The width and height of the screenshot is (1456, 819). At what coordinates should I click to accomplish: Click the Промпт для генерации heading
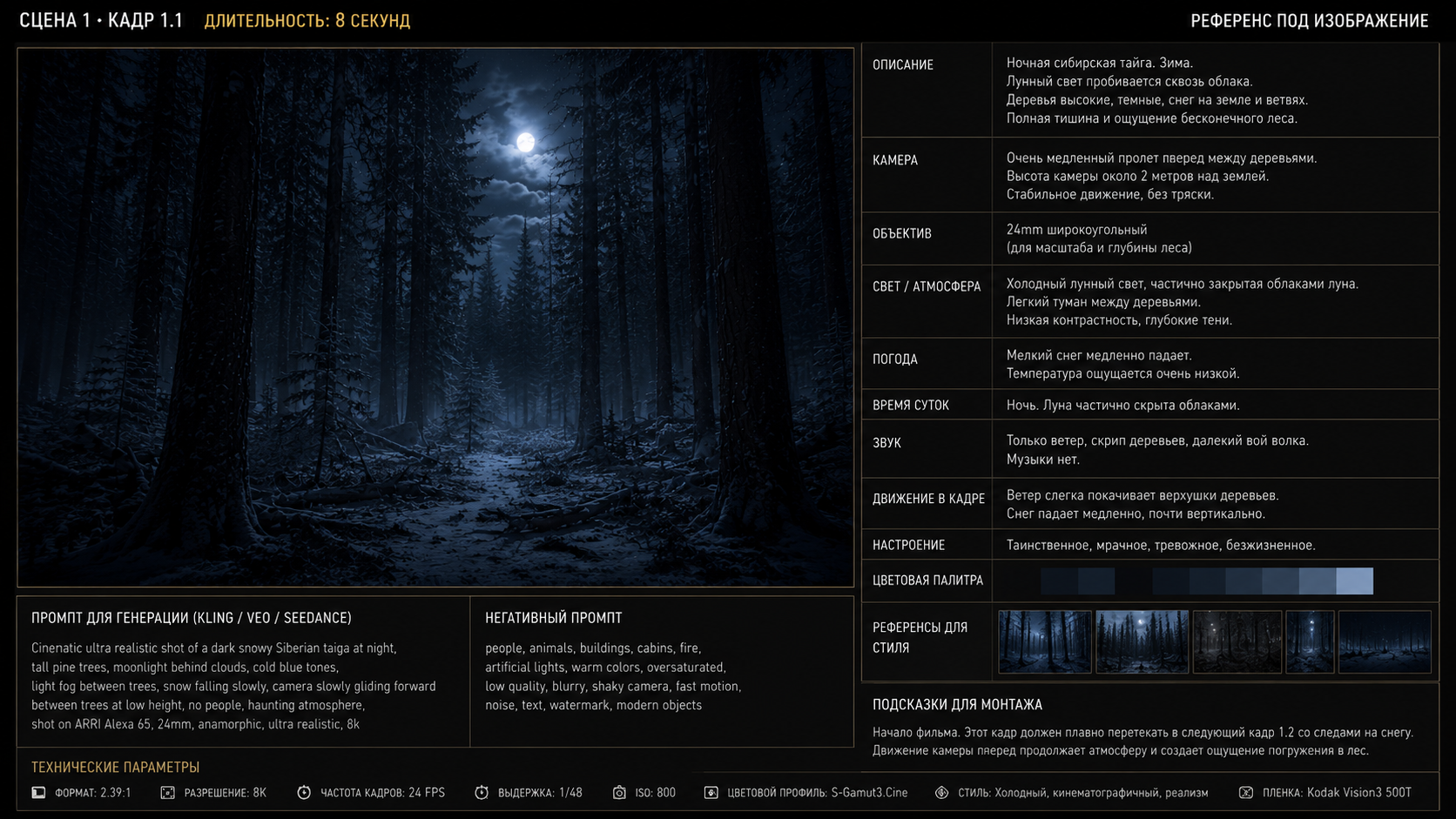192,618
